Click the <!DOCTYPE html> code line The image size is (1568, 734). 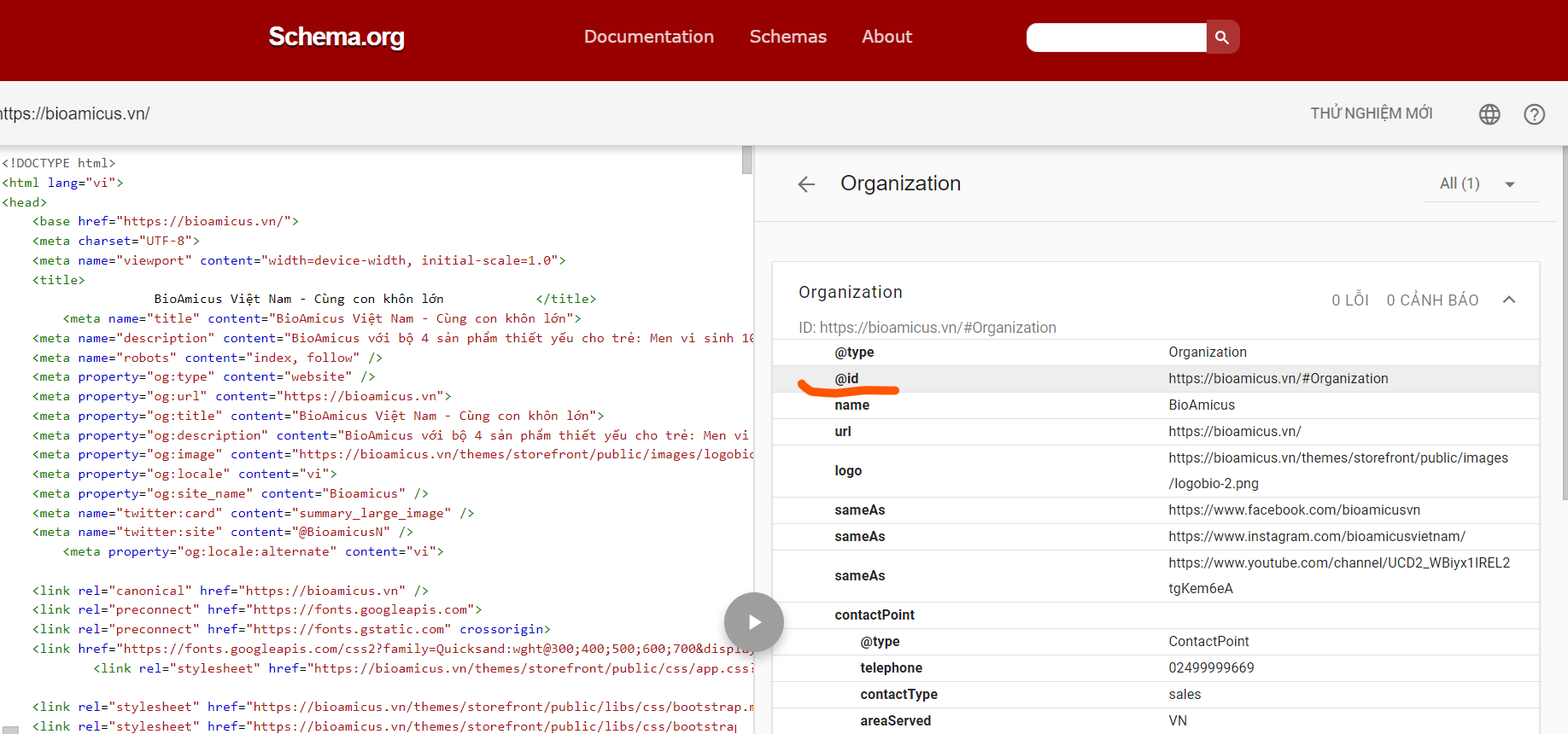click(59, 163)
